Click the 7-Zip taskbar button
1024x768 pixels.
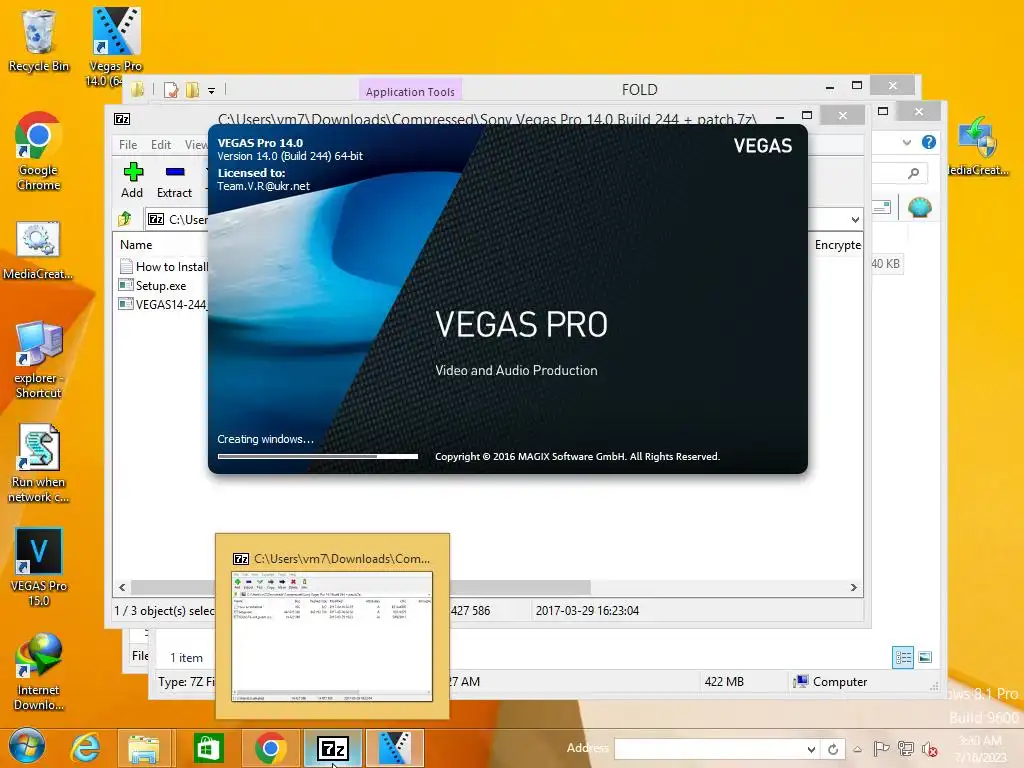click(x=332, y=748)
